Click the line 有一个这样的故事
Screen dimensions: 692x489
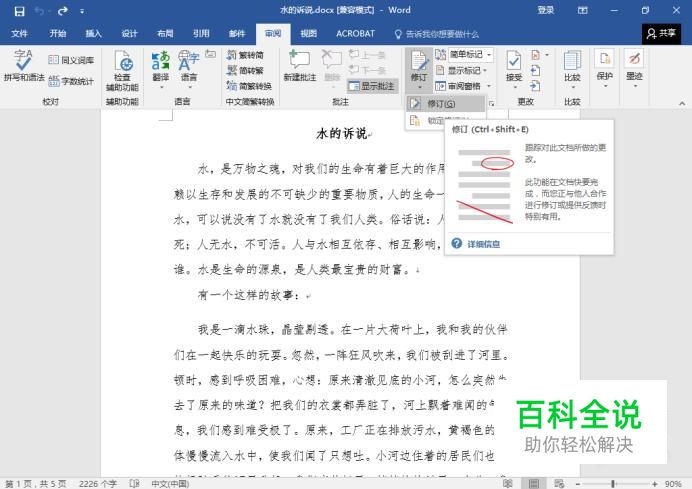[249, 295]
